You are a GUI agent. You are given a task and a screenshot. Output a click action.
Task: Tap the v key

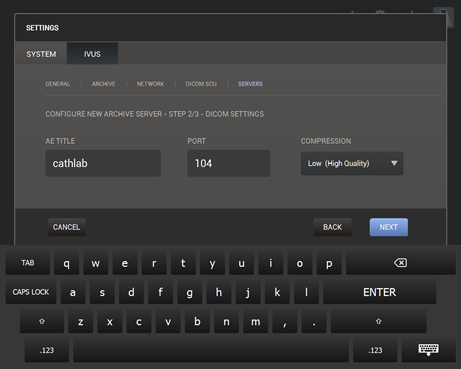(x=168, y=321)
